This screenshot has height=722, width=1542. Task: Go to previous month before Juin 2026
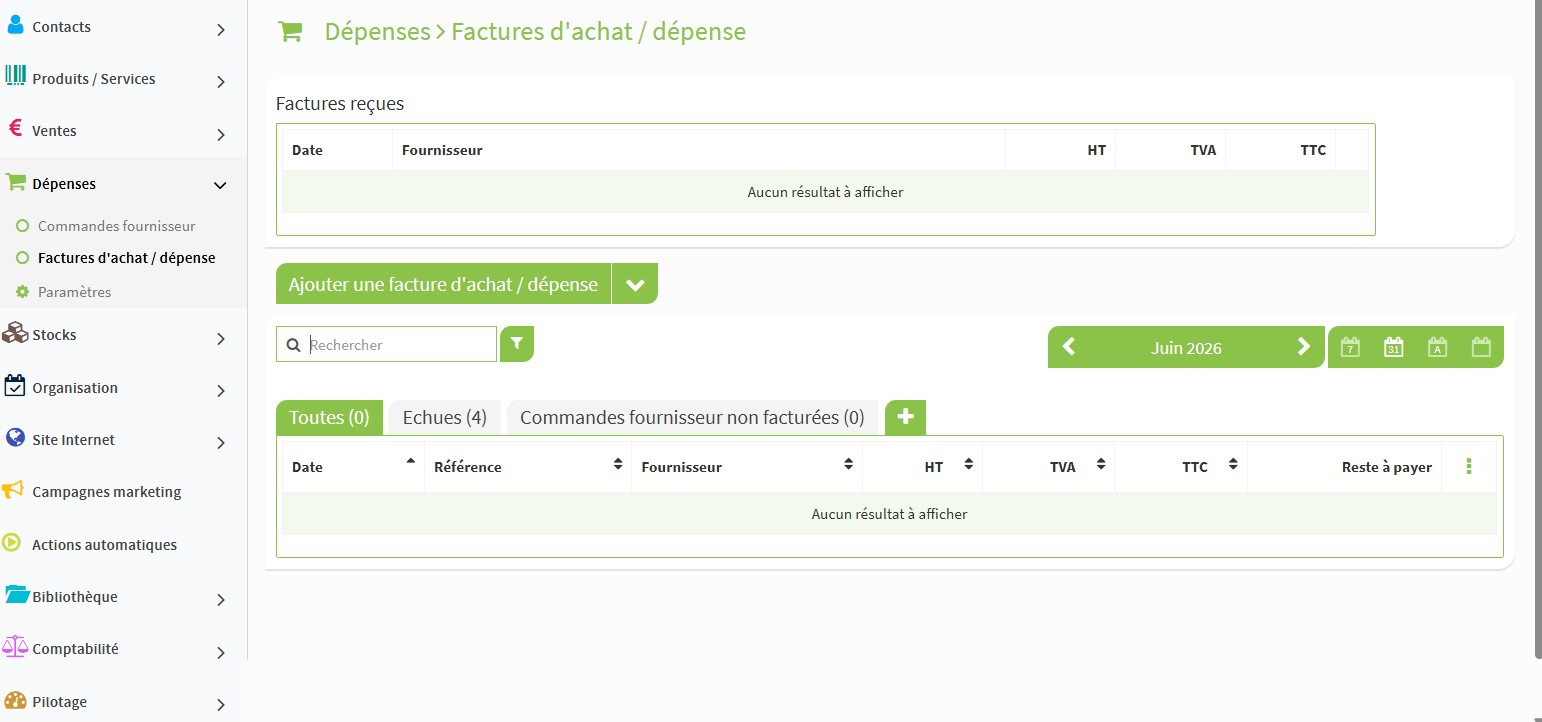1068,347
